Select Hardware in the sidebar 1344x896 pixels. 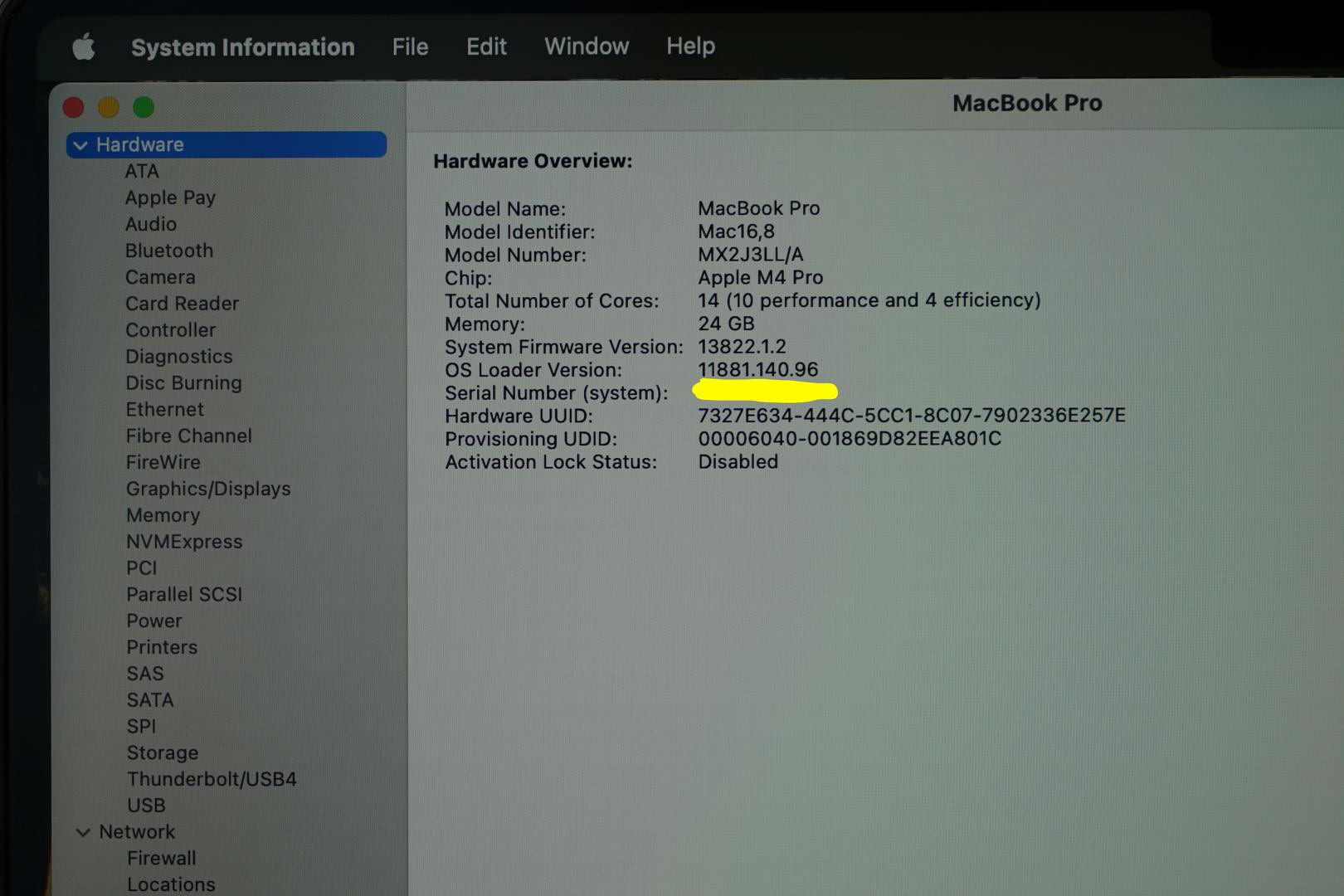(x=226, y=144)
